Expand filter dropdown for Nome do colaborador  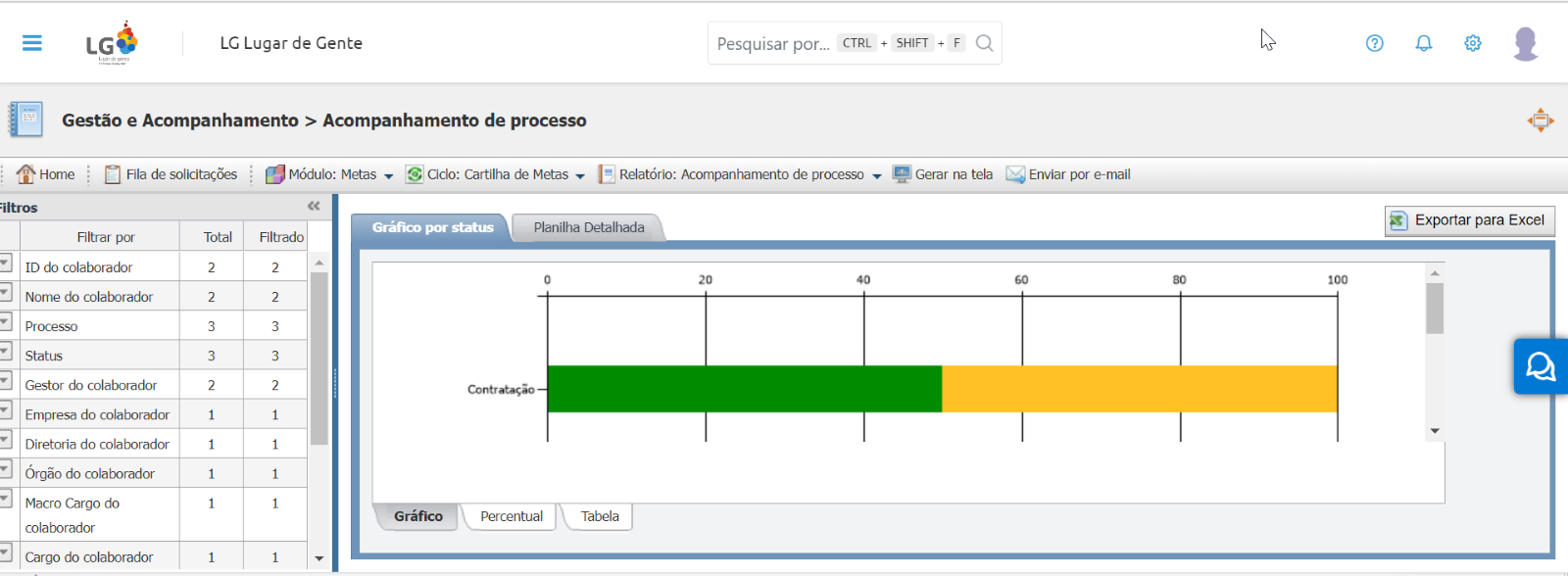coord(5,293)
